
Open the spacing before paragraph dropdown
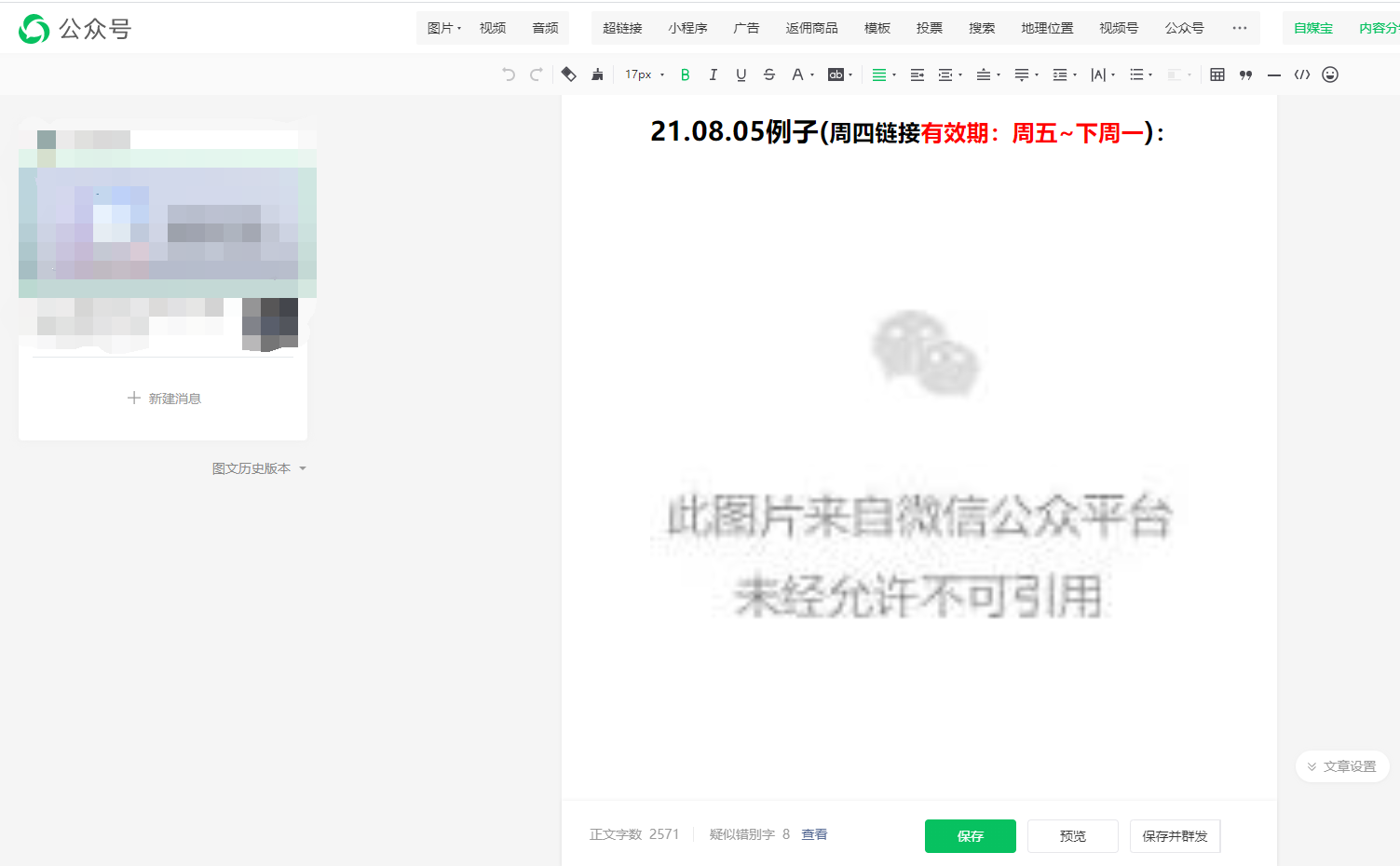(x=988, y=74)
